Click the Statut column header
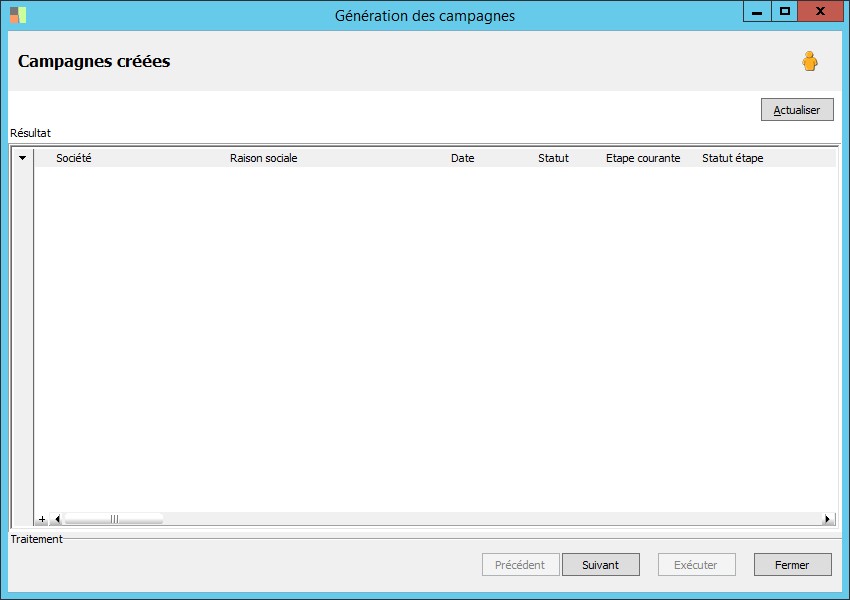Viewport: 850px width, 600px height. [x=553, y=158]
